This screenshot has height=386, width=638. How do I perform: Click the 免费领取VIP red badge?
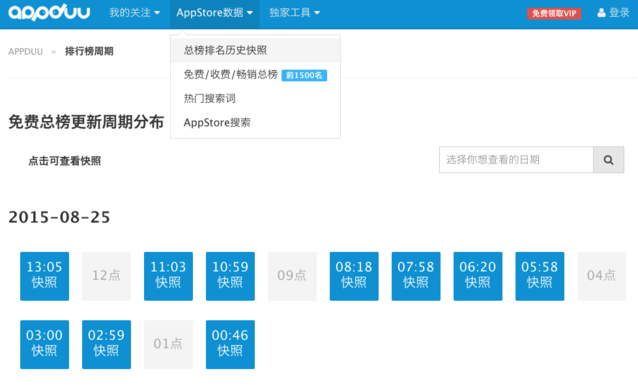click(x=554, y=13)
